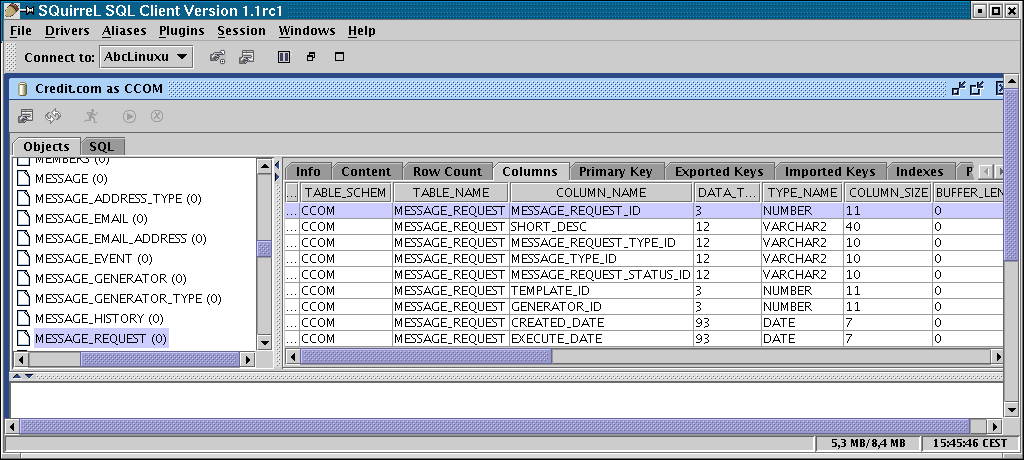The width and height of the screenshot is (1024, 460).
Task: Click the page icon beside MESSAGE_EMAIL
Action: (23, 218)
